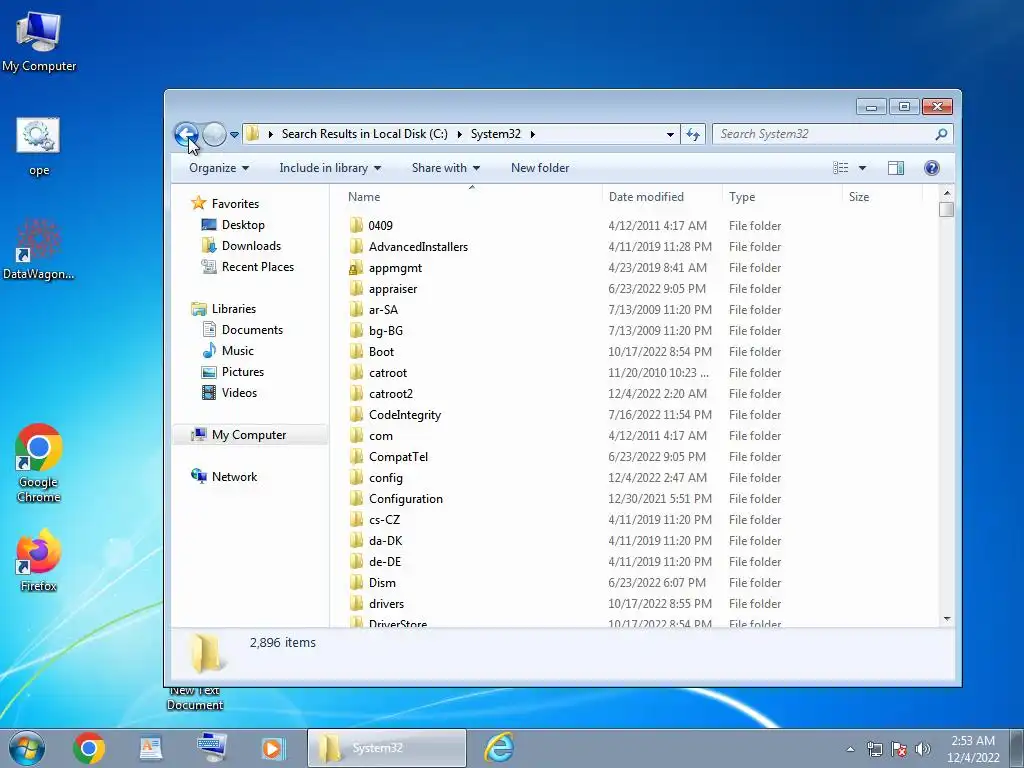Open Recent Places in navigation pane
This screenshot has height=768, width=1024.
(248, 266)
